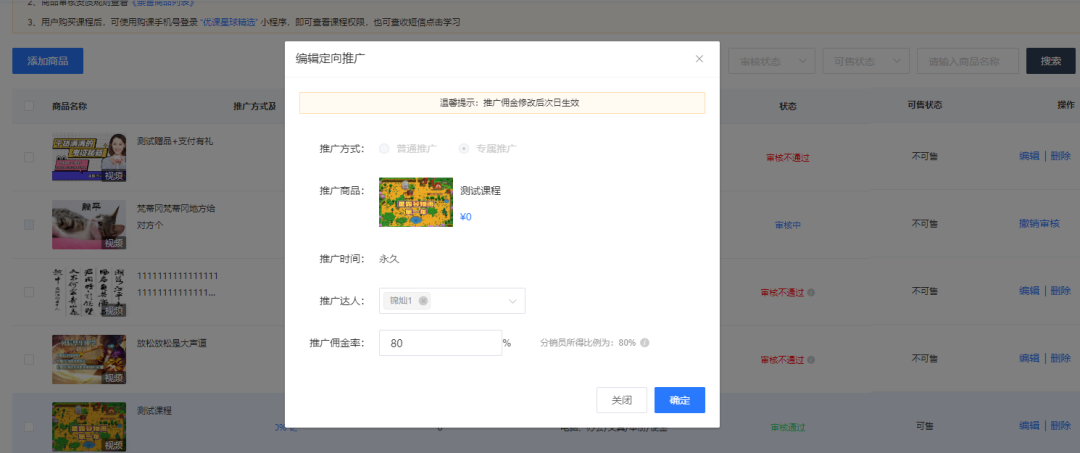Click the info icon next to third row's 审核不通过
1080x453 pixels.
pyautogui.click(x=811, y=292)
